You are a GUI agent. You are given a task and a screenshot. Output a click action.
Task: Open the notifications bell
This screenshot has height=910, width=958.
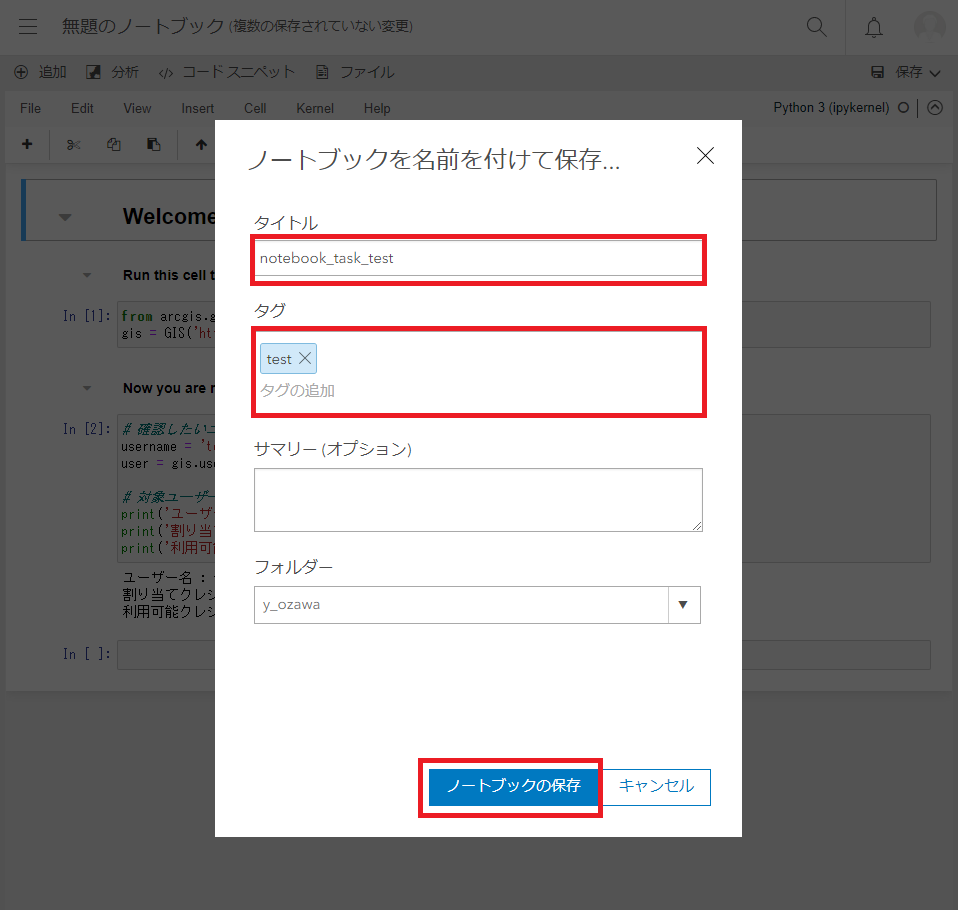[x=874, y=27]
